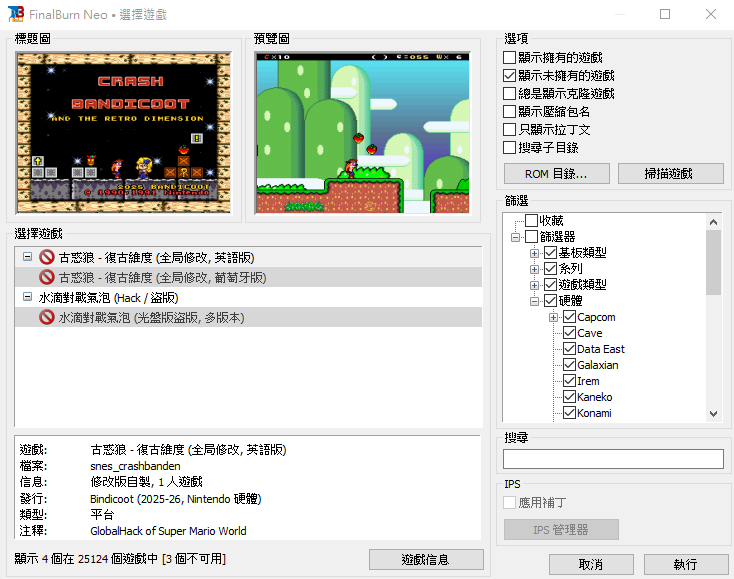Click the FinalBurn Neo app icon in title bar

pyautogui.click(x=15, y=14)
